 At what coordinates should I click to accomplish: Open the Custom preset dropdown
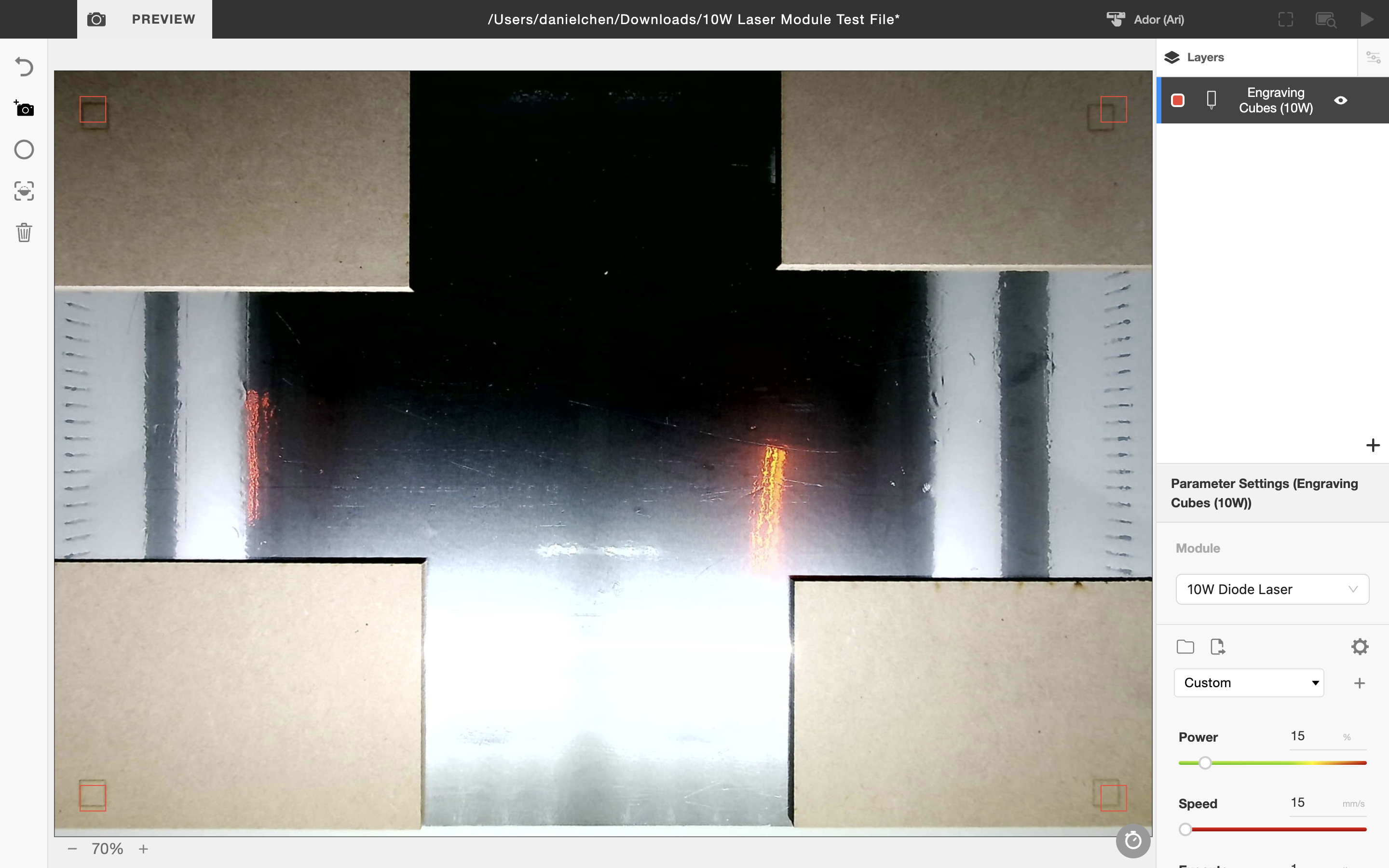(x=1249, y=682)
